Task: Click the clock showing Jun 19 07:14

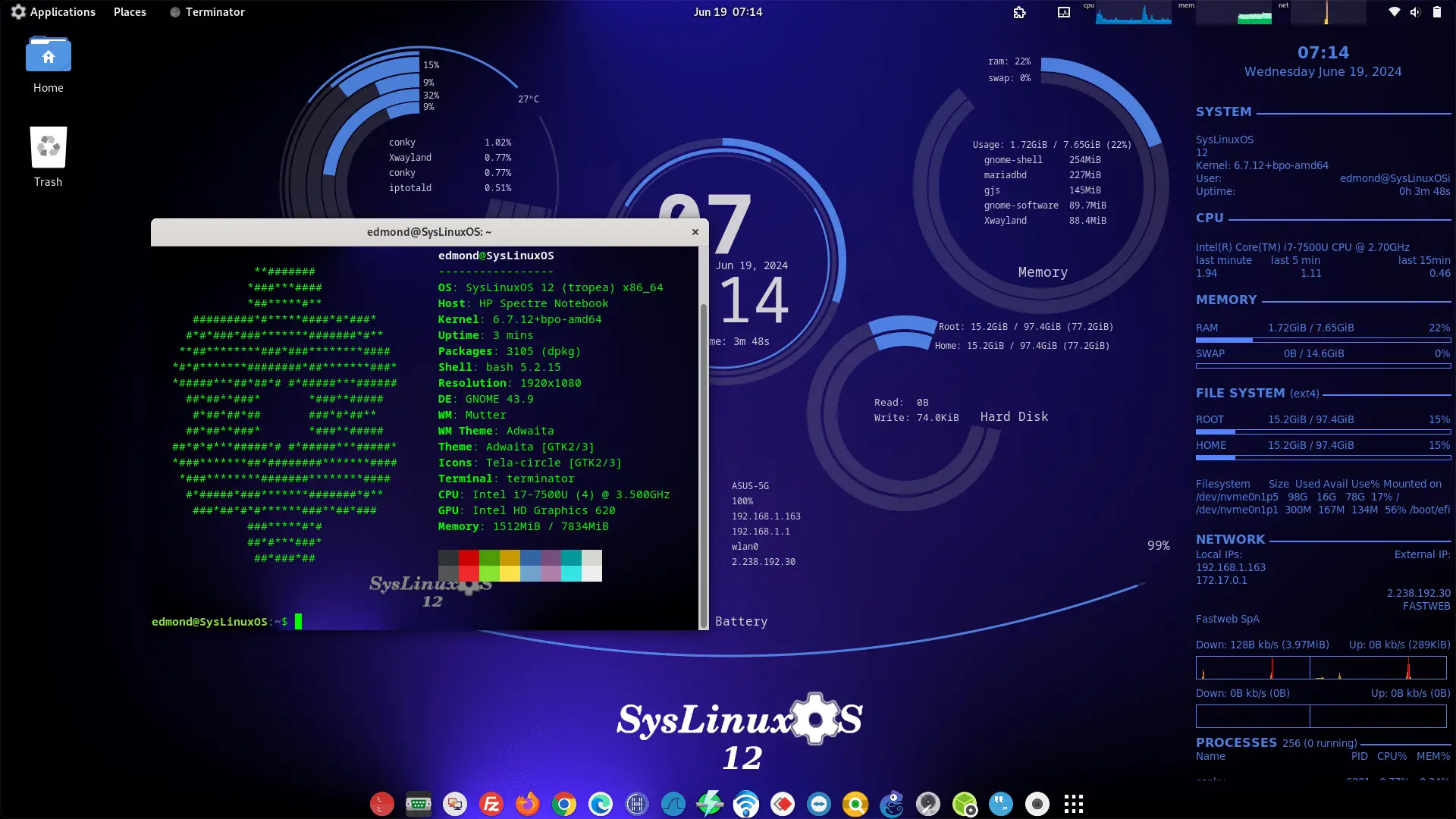Action: click(727, 12)
